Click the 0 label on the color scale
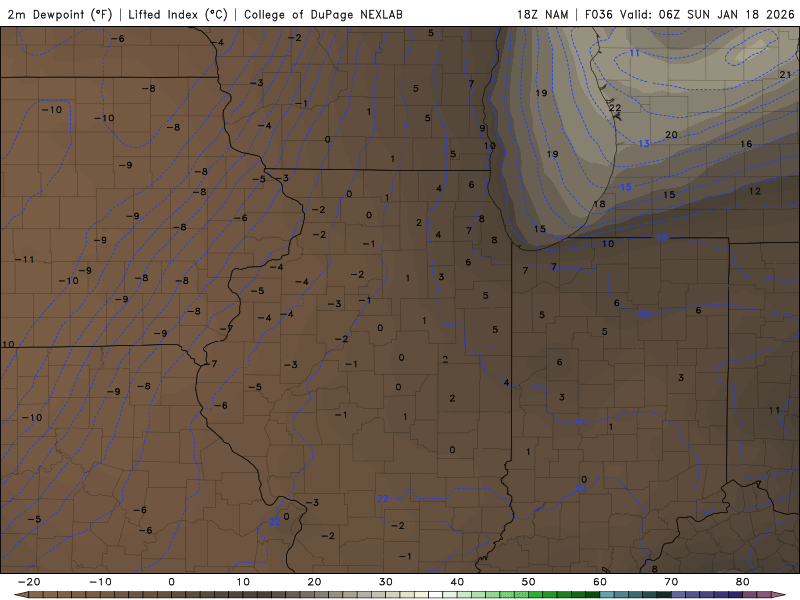This screenshot has width=800, height=600. pos(171,582)
